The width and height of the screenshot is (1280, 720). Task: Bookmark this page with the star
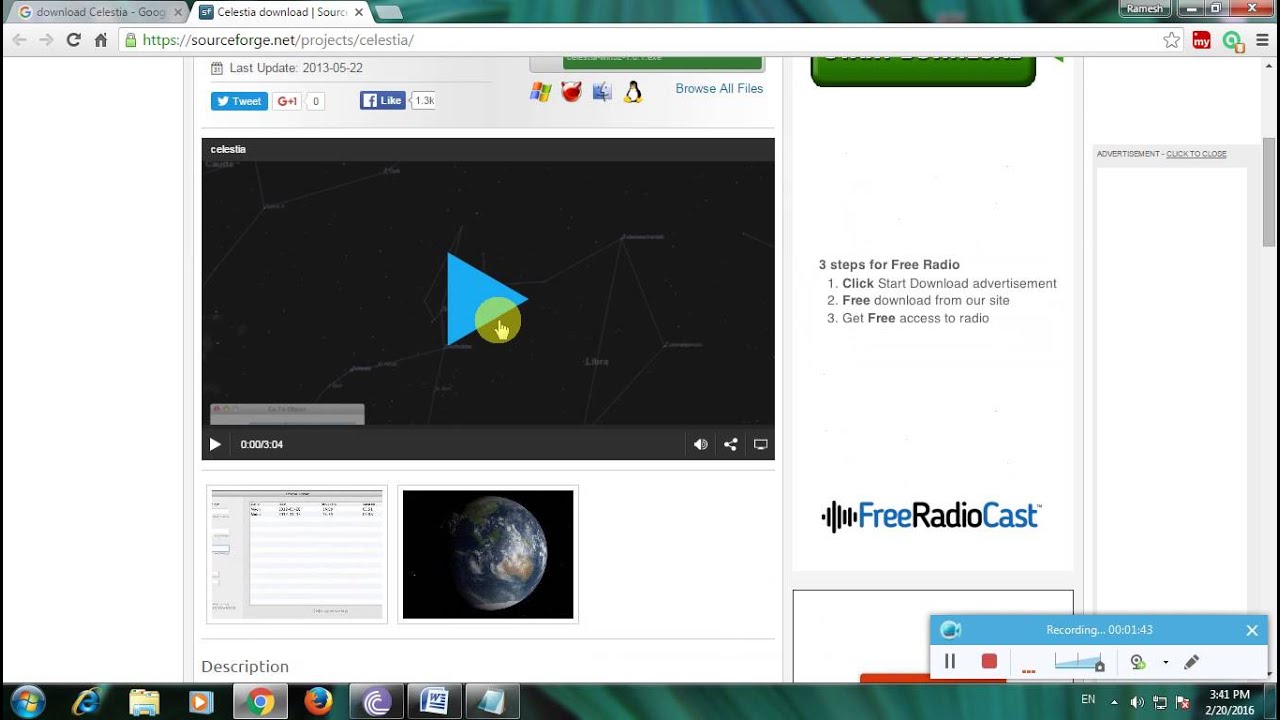coord(1172,40)
